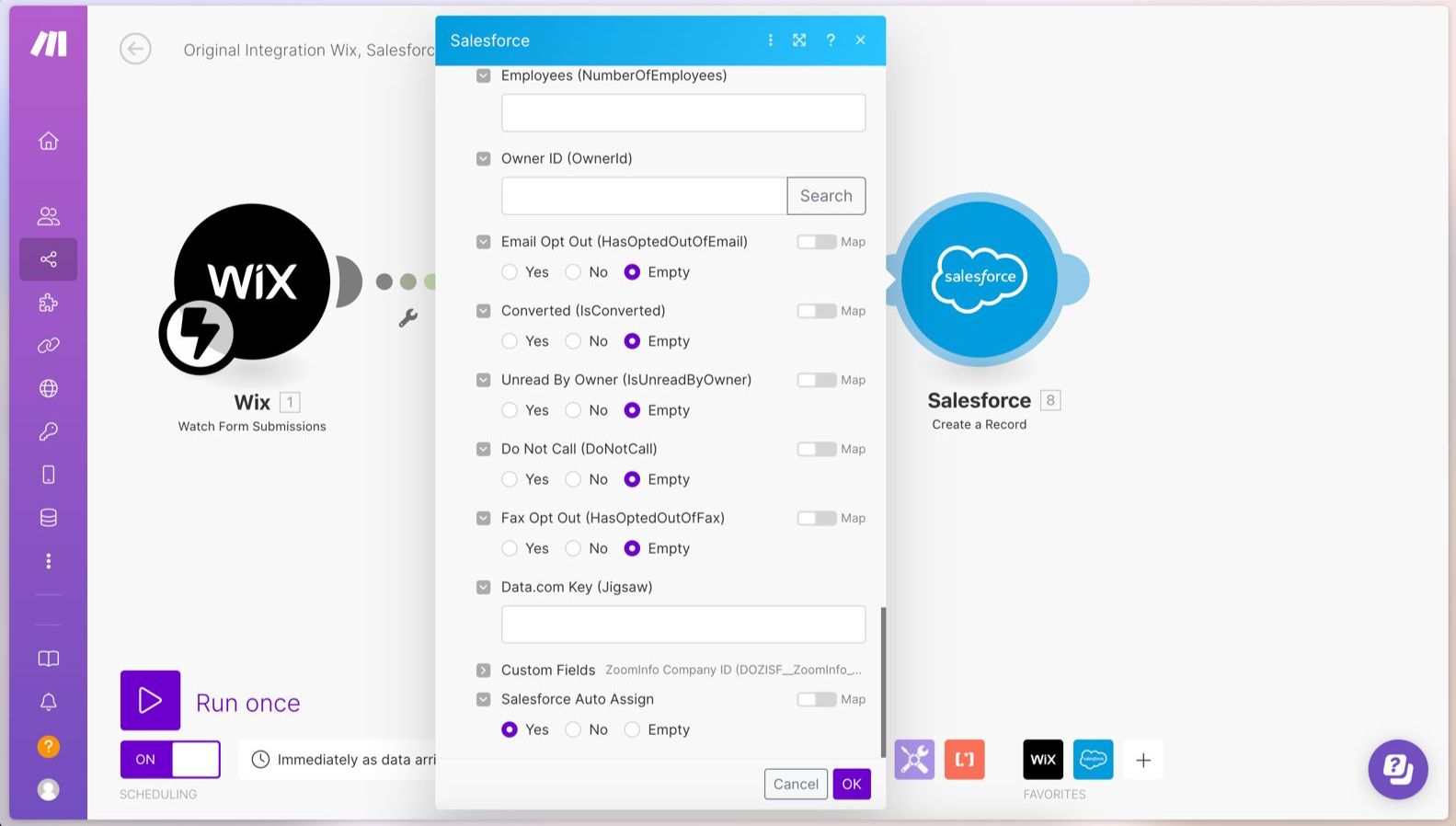This screenshot has width=1456, height=826.
Task: Click the Owner ID text field
Action: point(644,196)
